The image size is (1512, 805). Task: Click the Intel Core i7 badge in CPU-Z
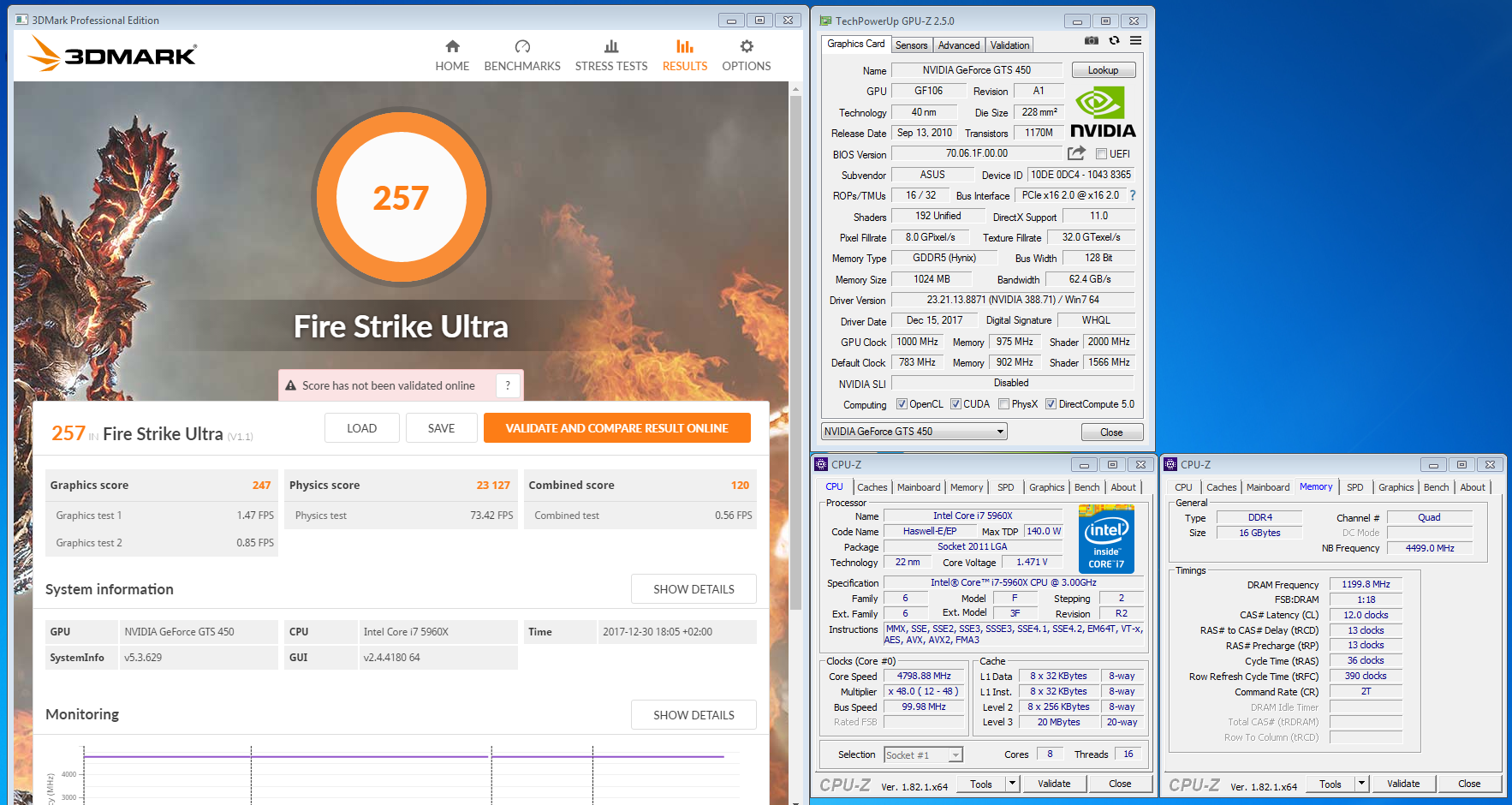(x=1106, y=539)
